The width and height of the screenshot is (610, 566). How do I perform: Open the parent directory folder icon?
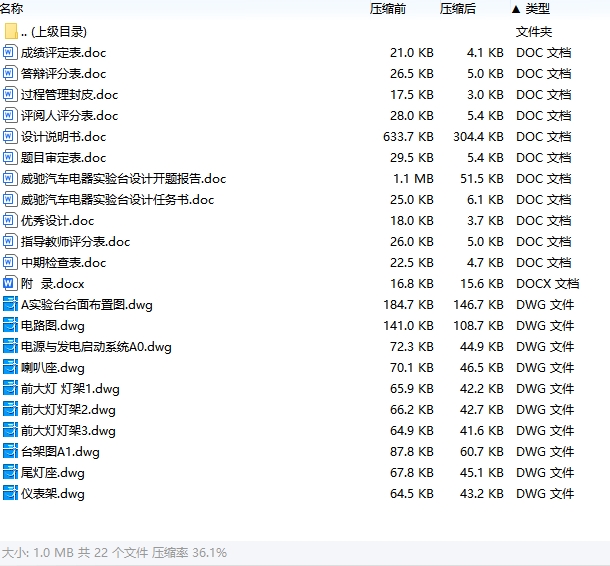[x=11, y=32]
